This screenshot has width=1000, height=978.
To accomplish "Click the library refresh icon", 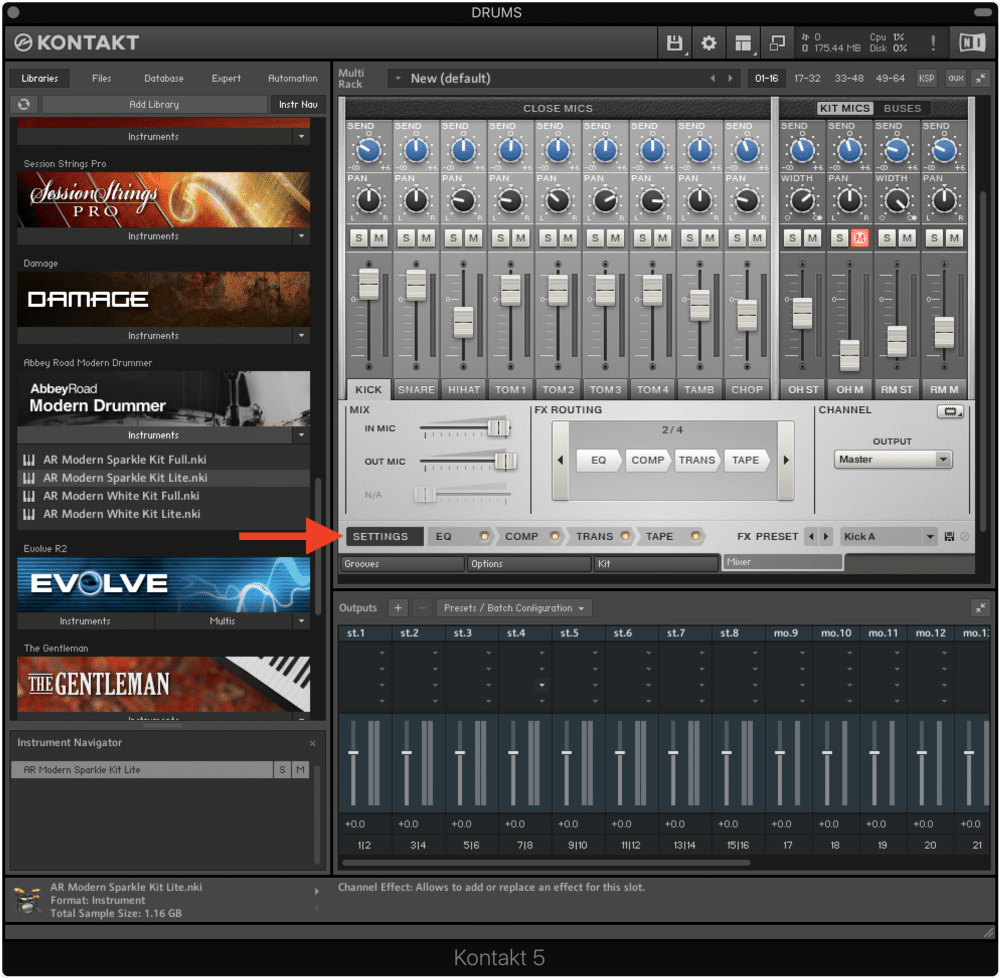I will (x=24, y=105).
